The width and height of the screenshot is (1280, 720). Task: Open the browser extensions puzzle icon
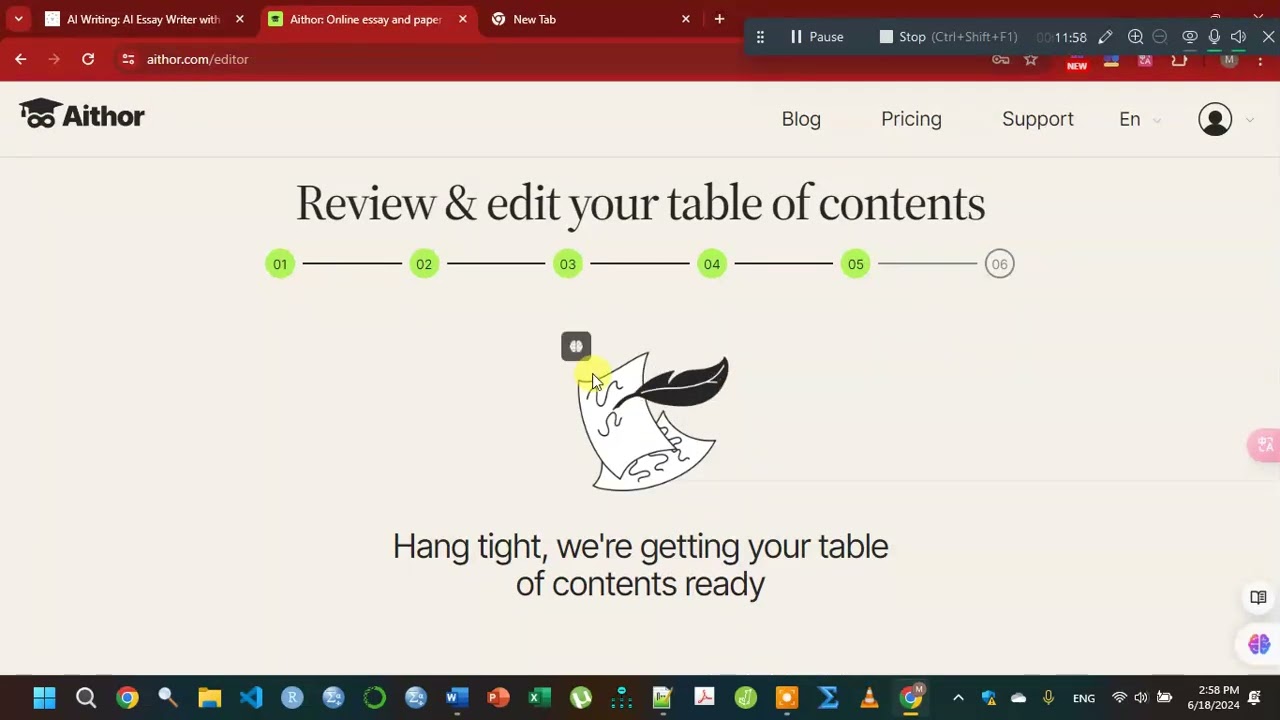[x=1179, y=61]
